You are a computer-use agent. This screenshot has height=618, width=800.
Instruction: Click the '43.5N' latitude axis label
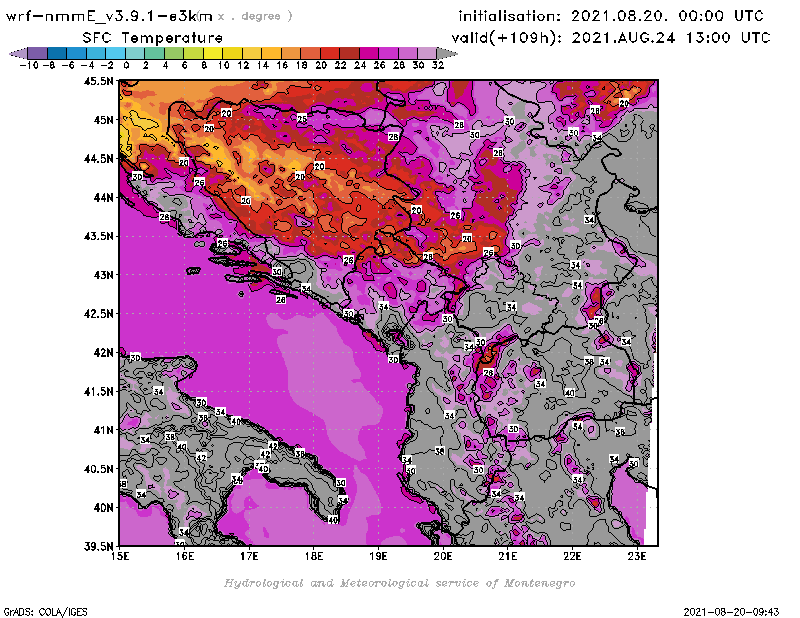pos(98,236)
